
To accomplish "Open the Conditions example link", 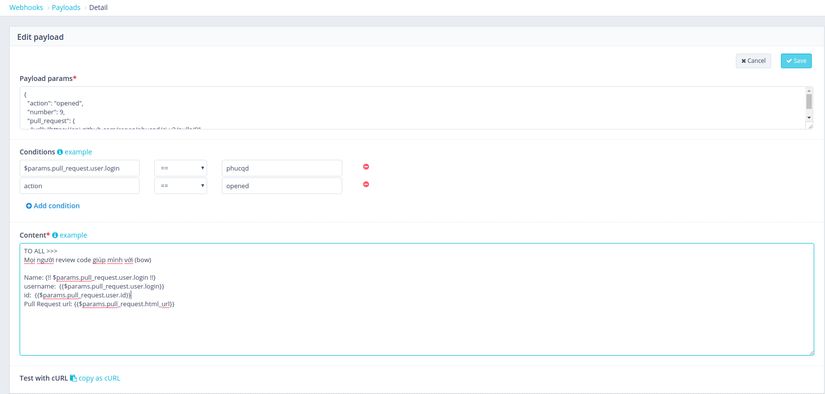I will pos(78,152).
